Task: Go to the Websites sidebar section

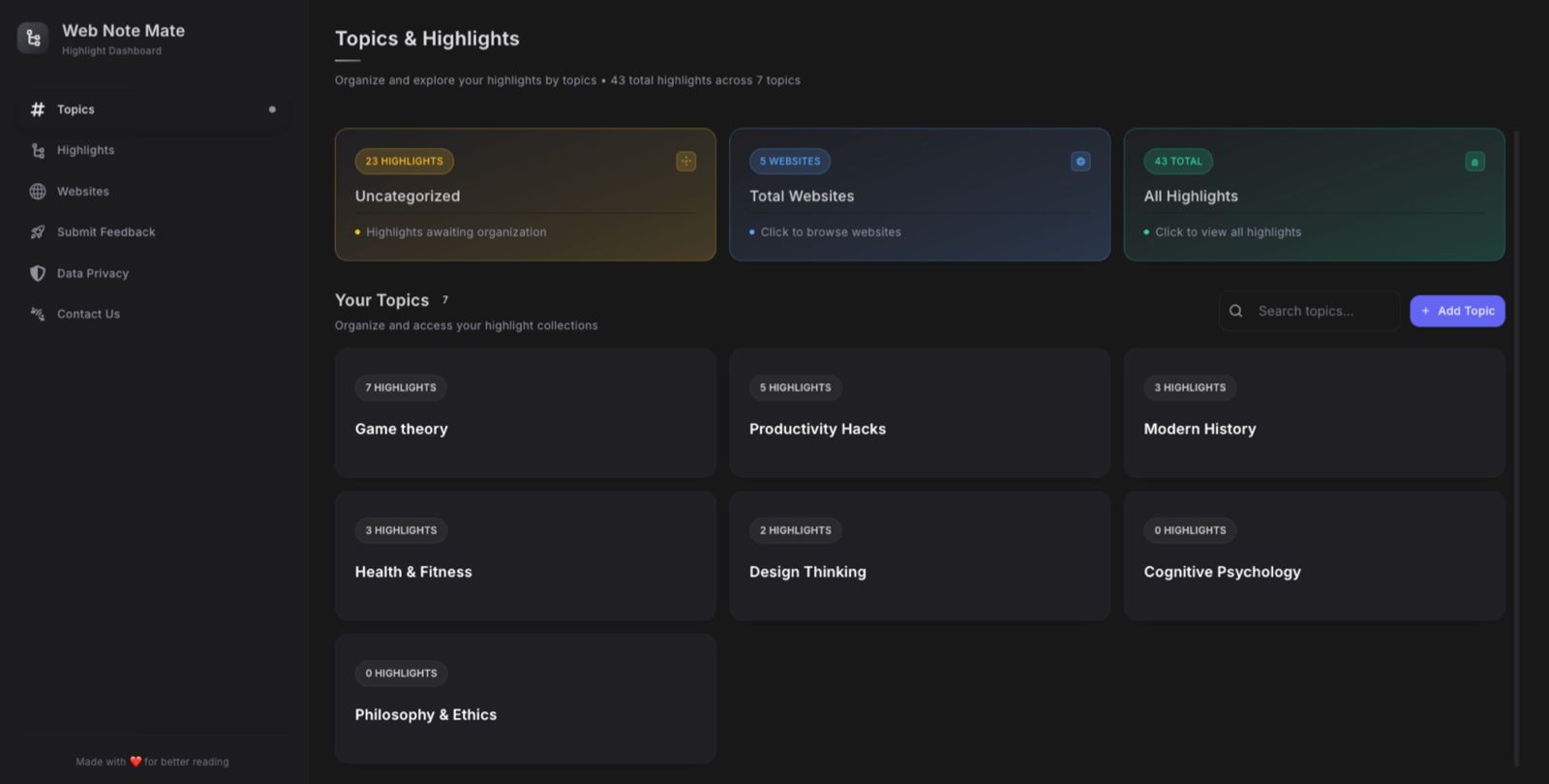Action: (x=83, y=192)
